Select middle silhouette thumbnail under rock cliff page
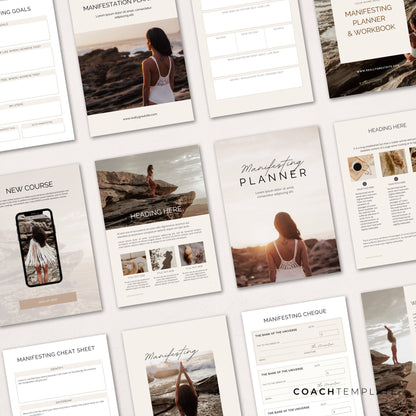416x416 pixels. coord(163,258)
